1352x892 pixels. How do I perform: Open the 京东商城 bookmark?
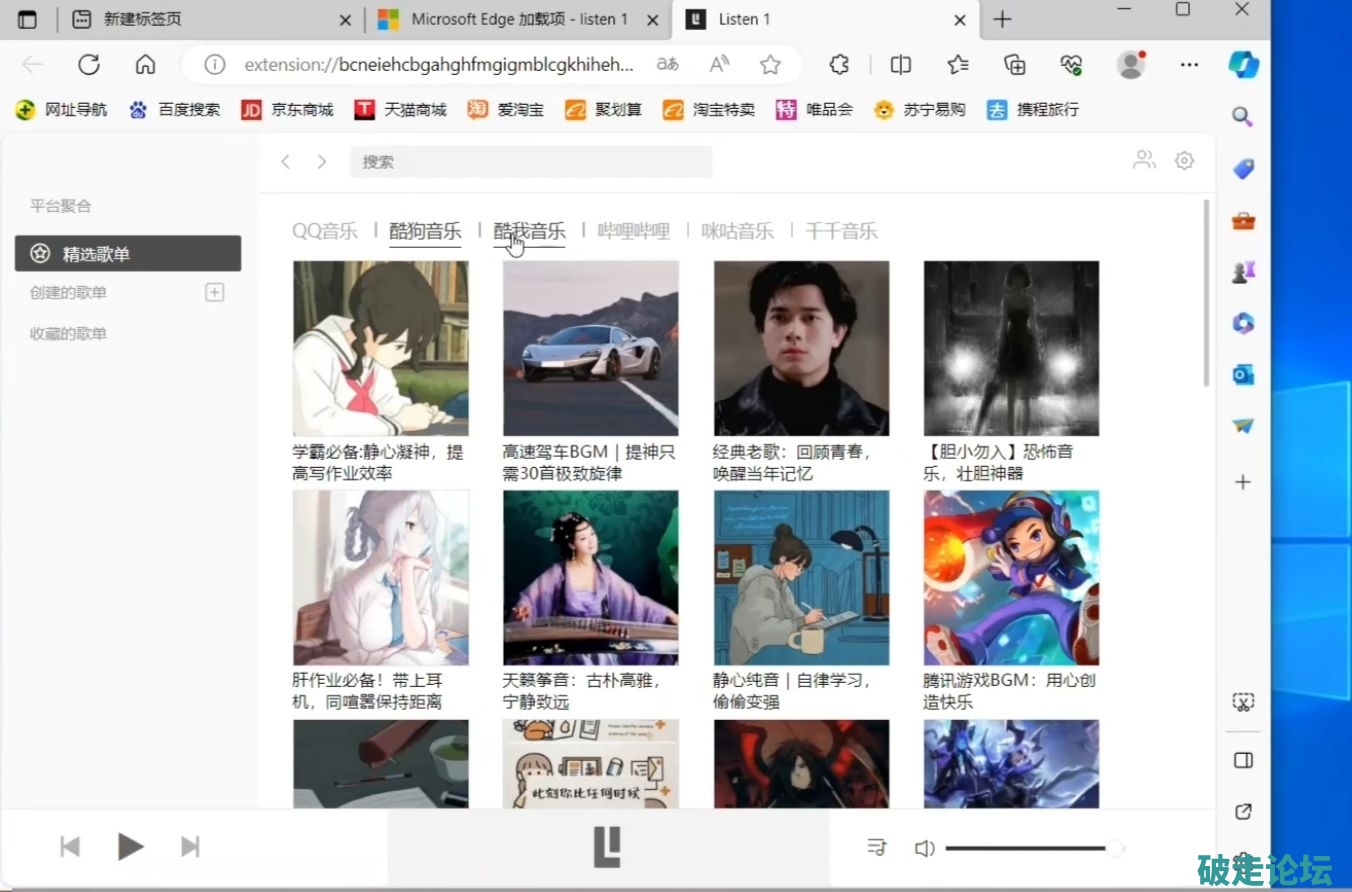[288, 110]
